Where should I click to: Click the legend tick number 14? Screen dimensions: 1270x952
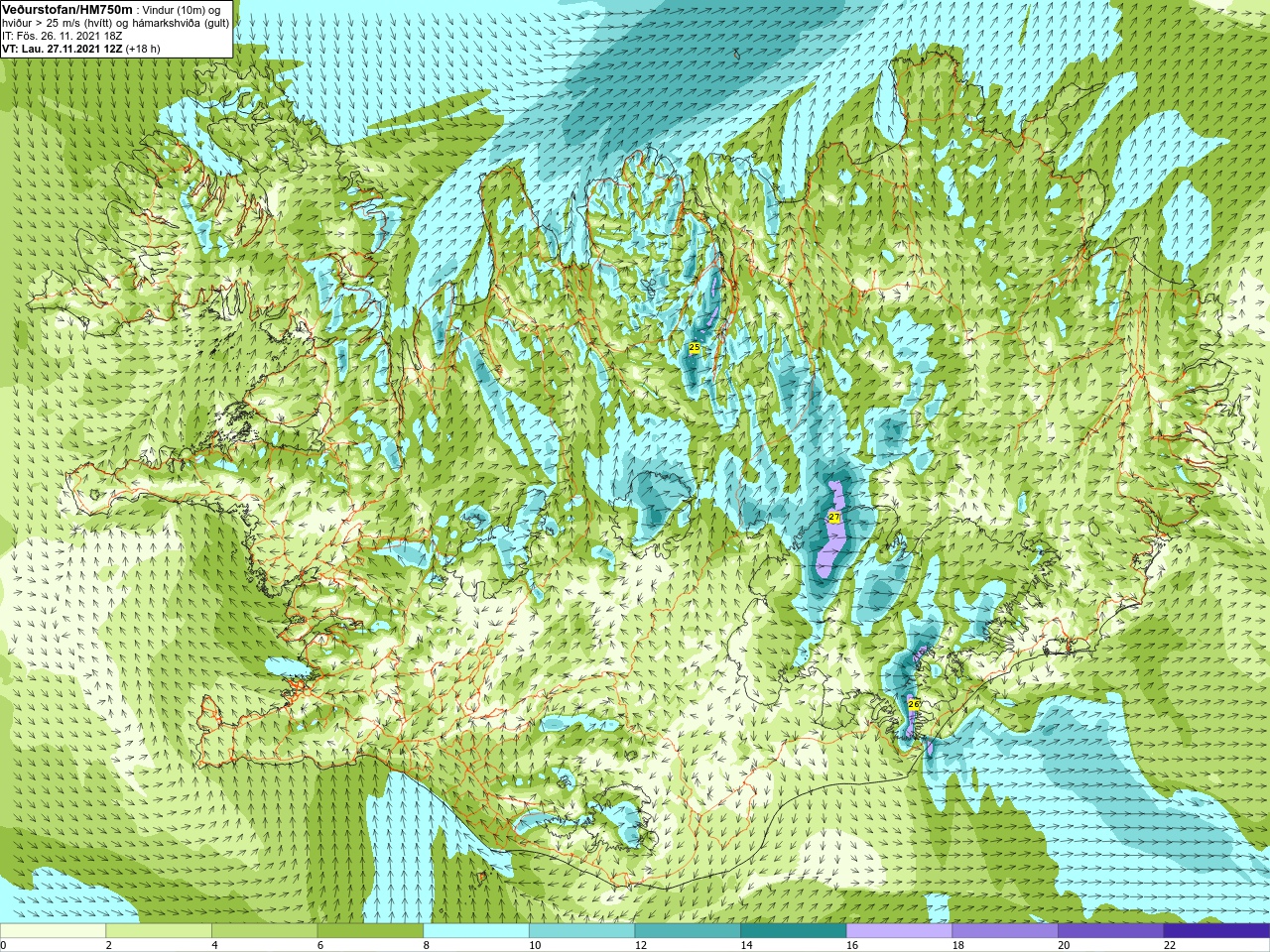(x=746, y=945)
